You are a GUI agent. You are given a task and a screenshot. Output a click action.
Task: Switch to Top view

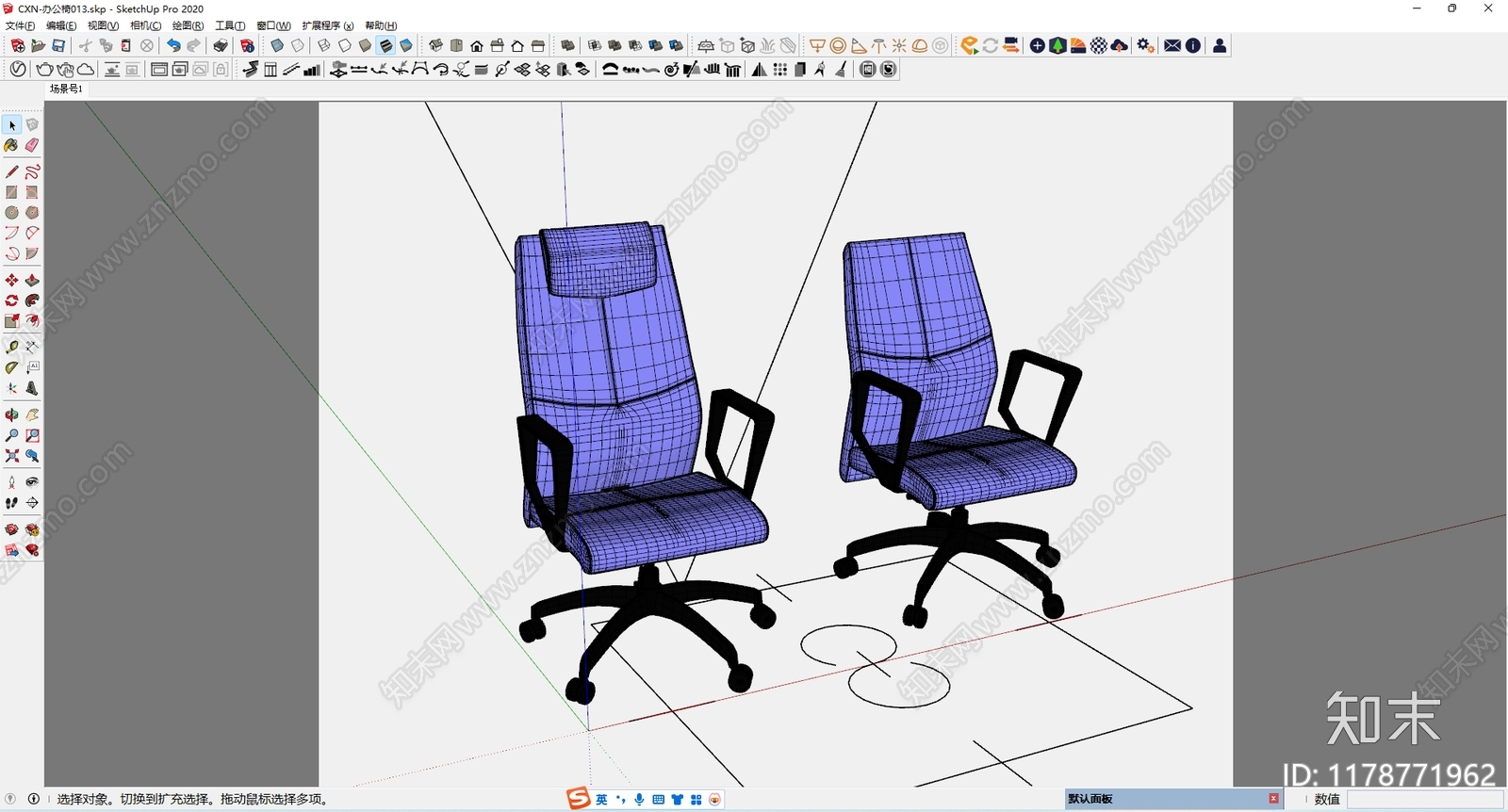tap(456, 45)
